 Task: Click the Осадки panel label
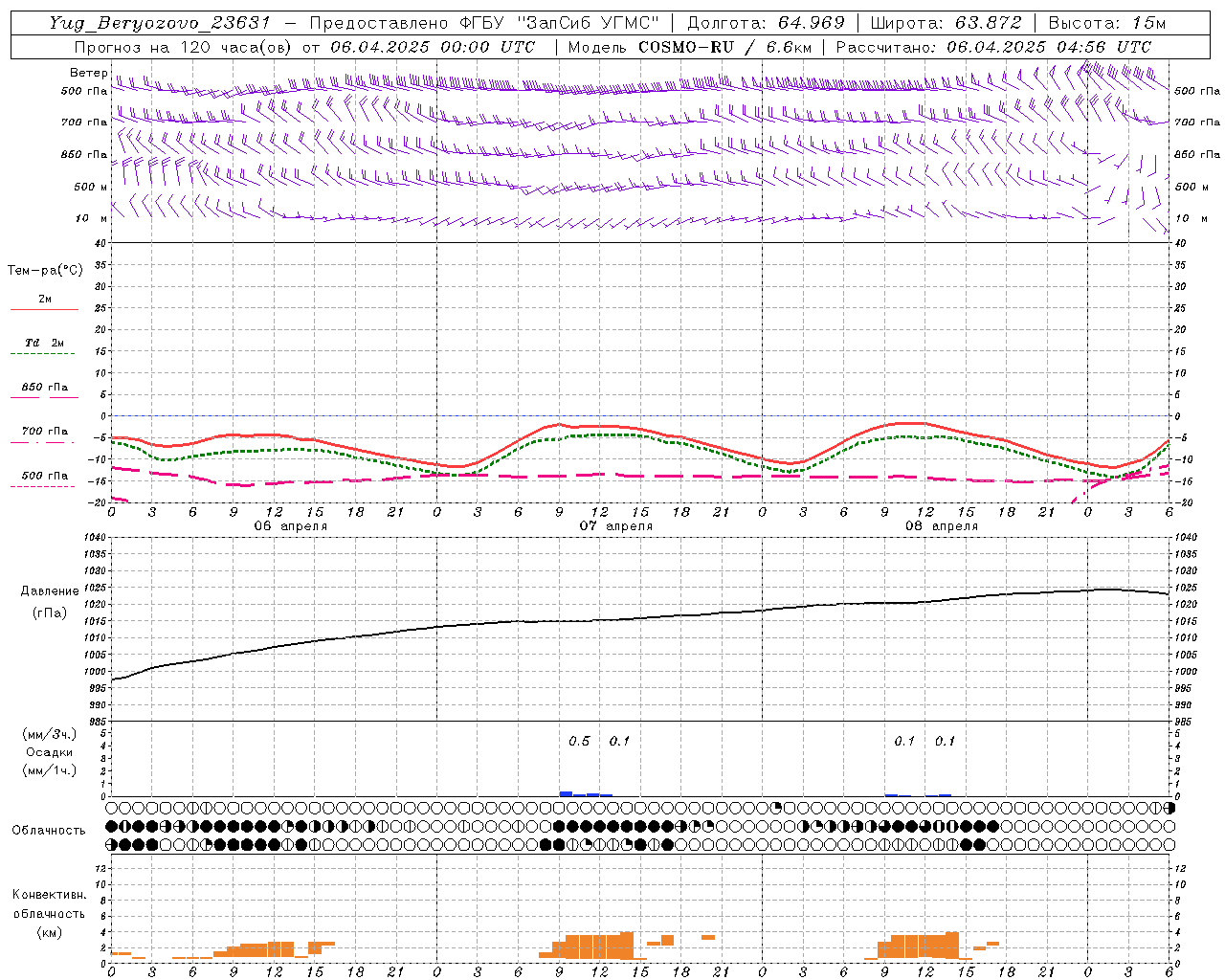pyautogui.click(x=50, y=752)
